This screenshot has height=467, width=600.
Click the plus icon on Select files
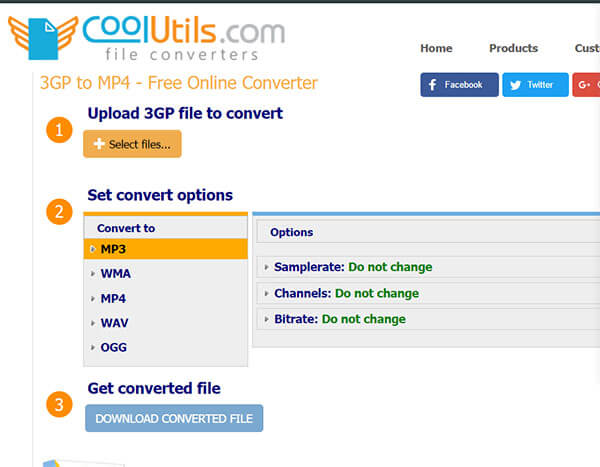pos(99,145)
